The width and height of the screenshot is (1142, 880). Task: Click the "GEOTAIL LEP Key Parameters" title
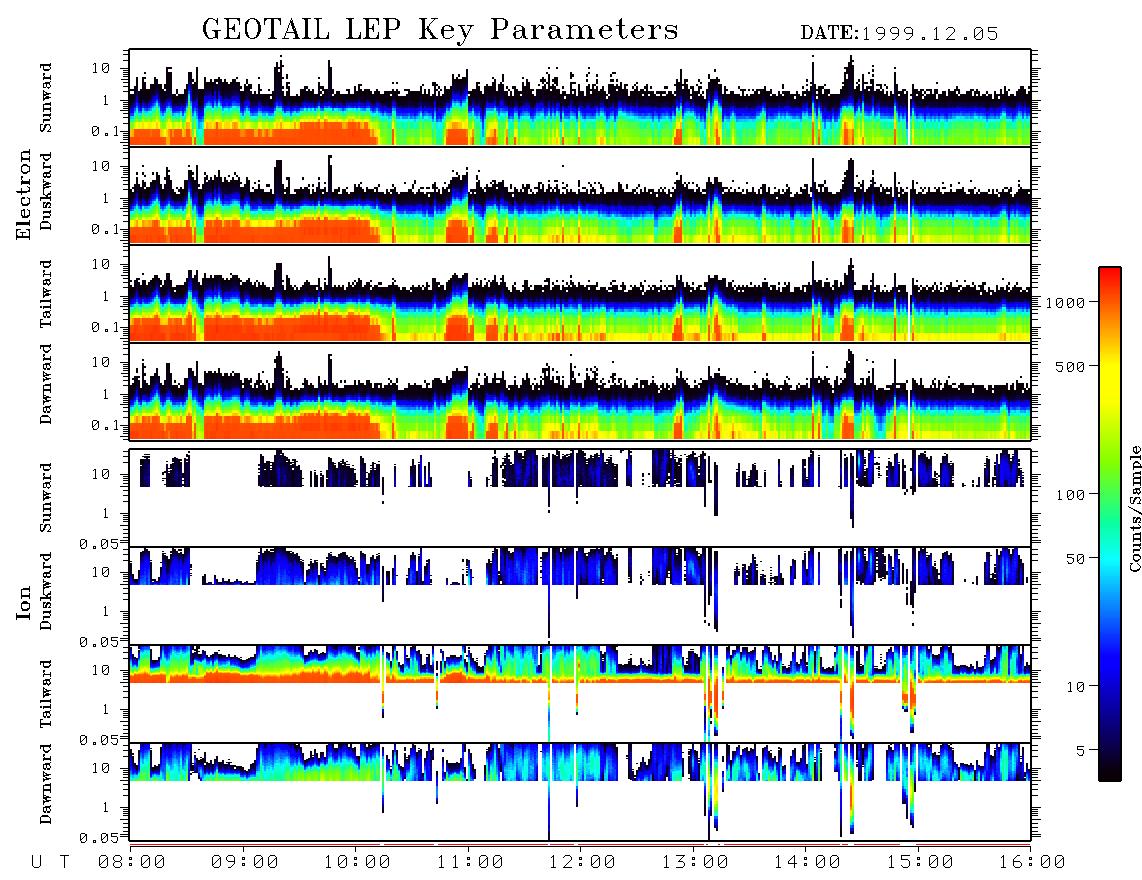440,30
